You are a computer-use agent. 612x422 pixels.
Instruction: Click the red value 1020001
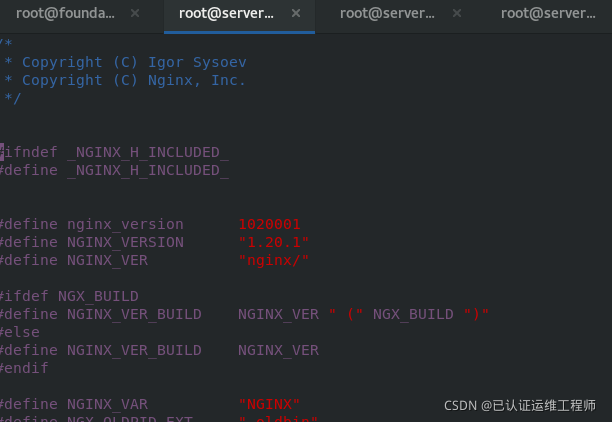tap(269, 224)
